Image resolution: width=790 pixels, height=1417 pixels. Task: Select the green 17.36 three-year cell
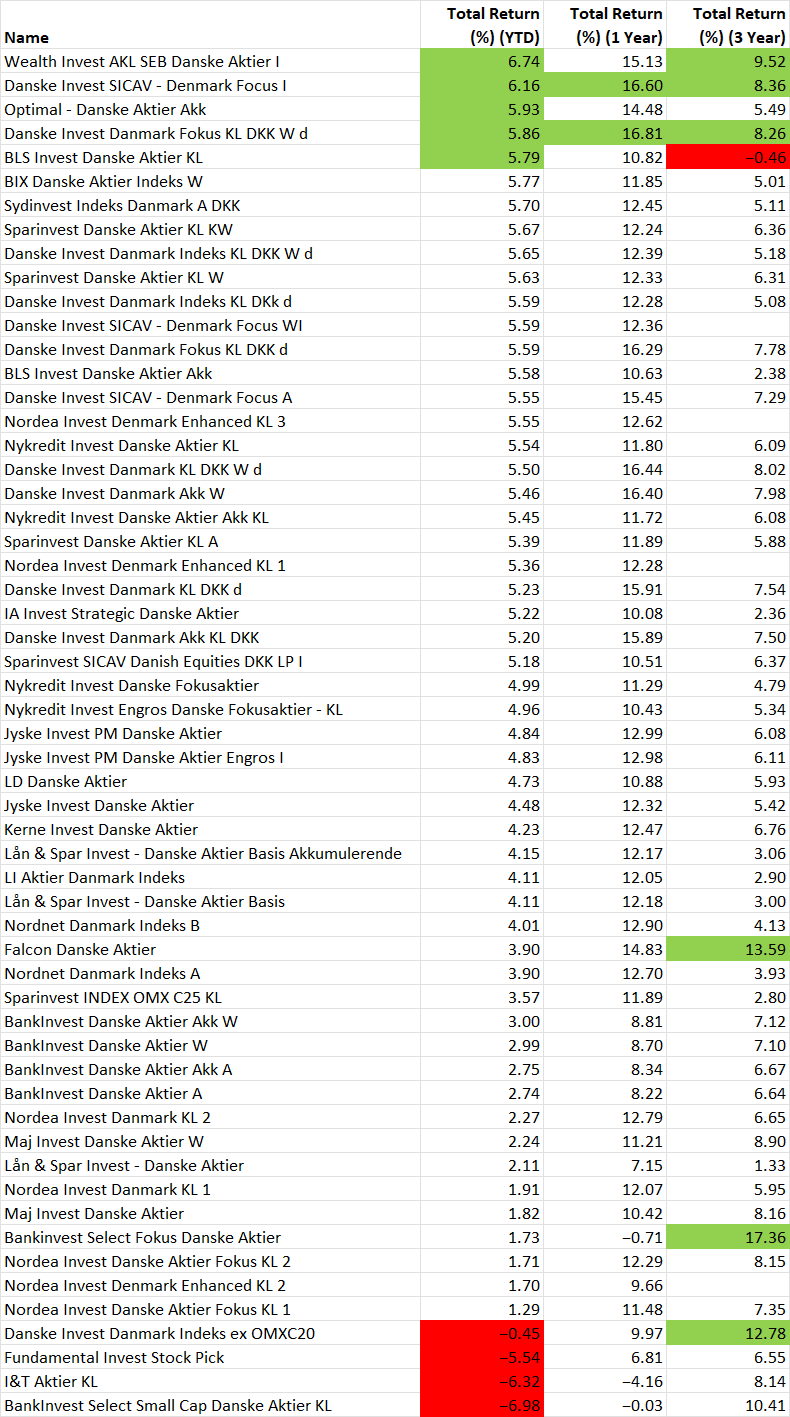tap(728, 1237)
